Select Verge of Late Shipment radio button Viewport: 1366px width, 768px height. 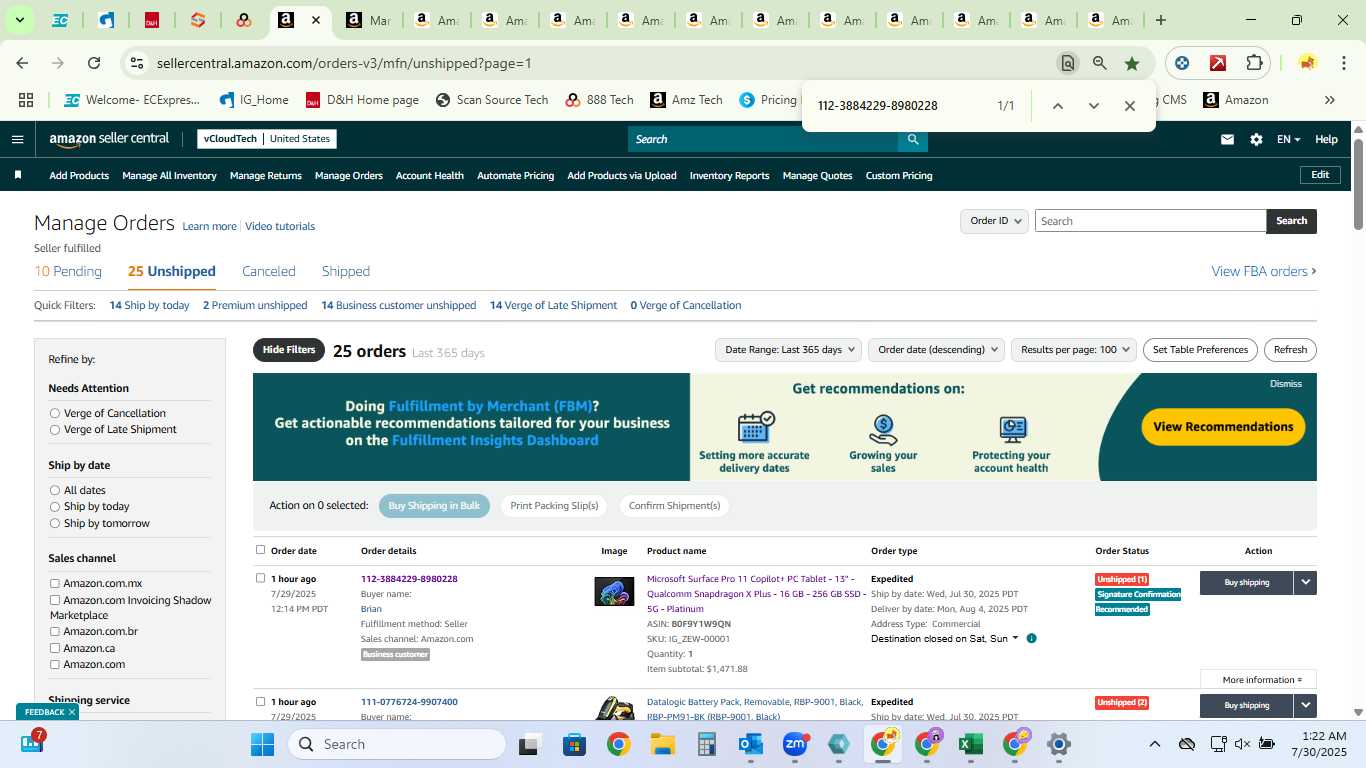(55, 429)
